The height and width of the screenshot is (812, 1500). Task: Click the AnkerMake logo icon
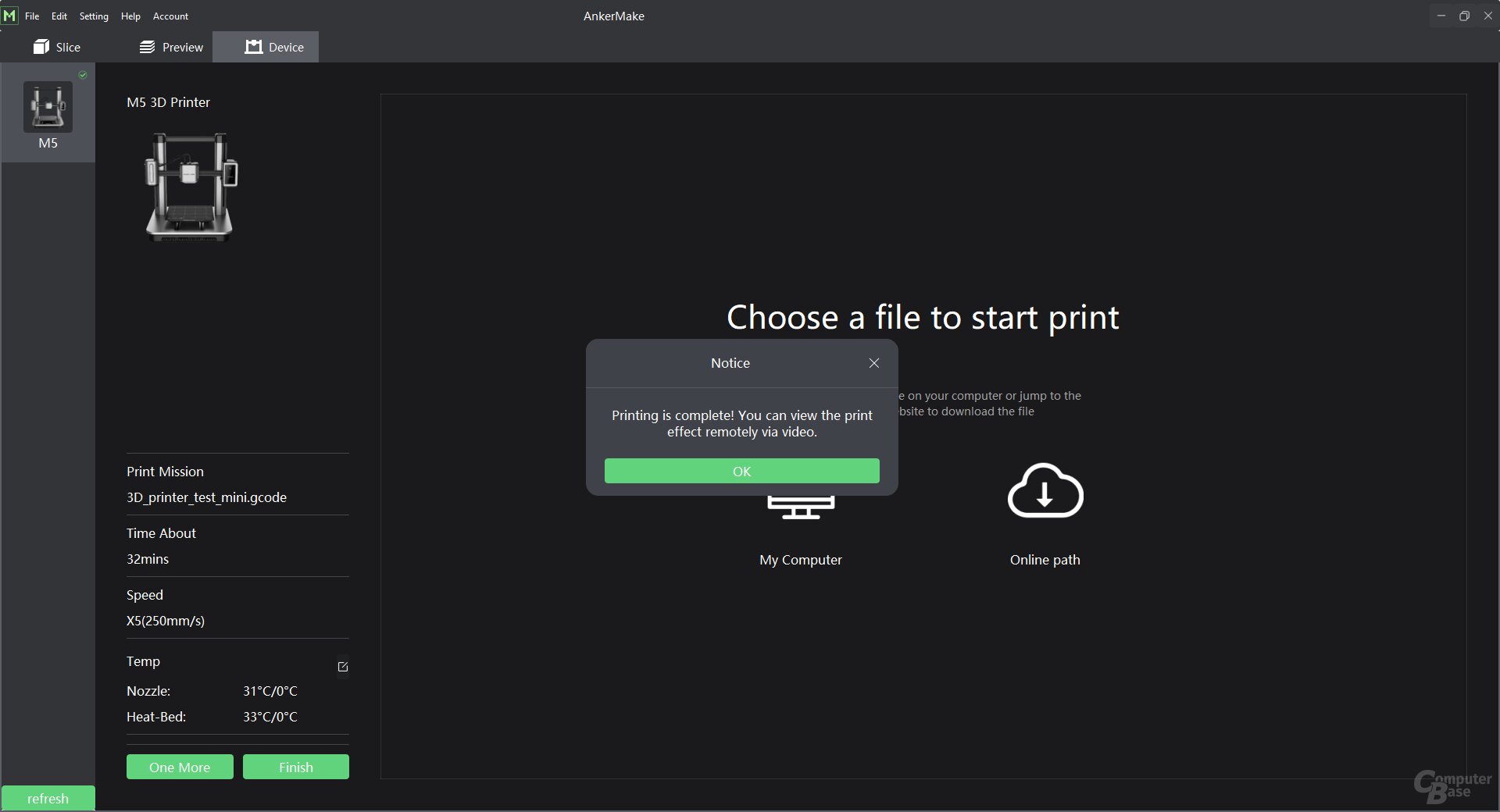[9, 16]
